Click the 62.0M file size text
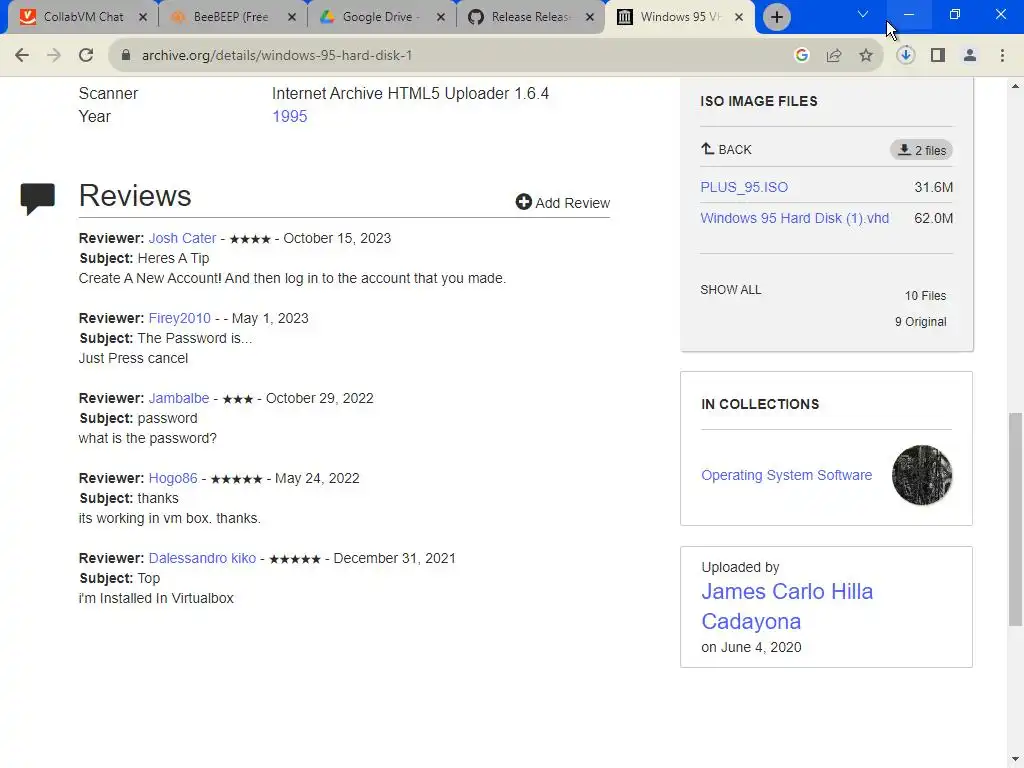This screenshot has height=768, width=1024. coord(933,218)
